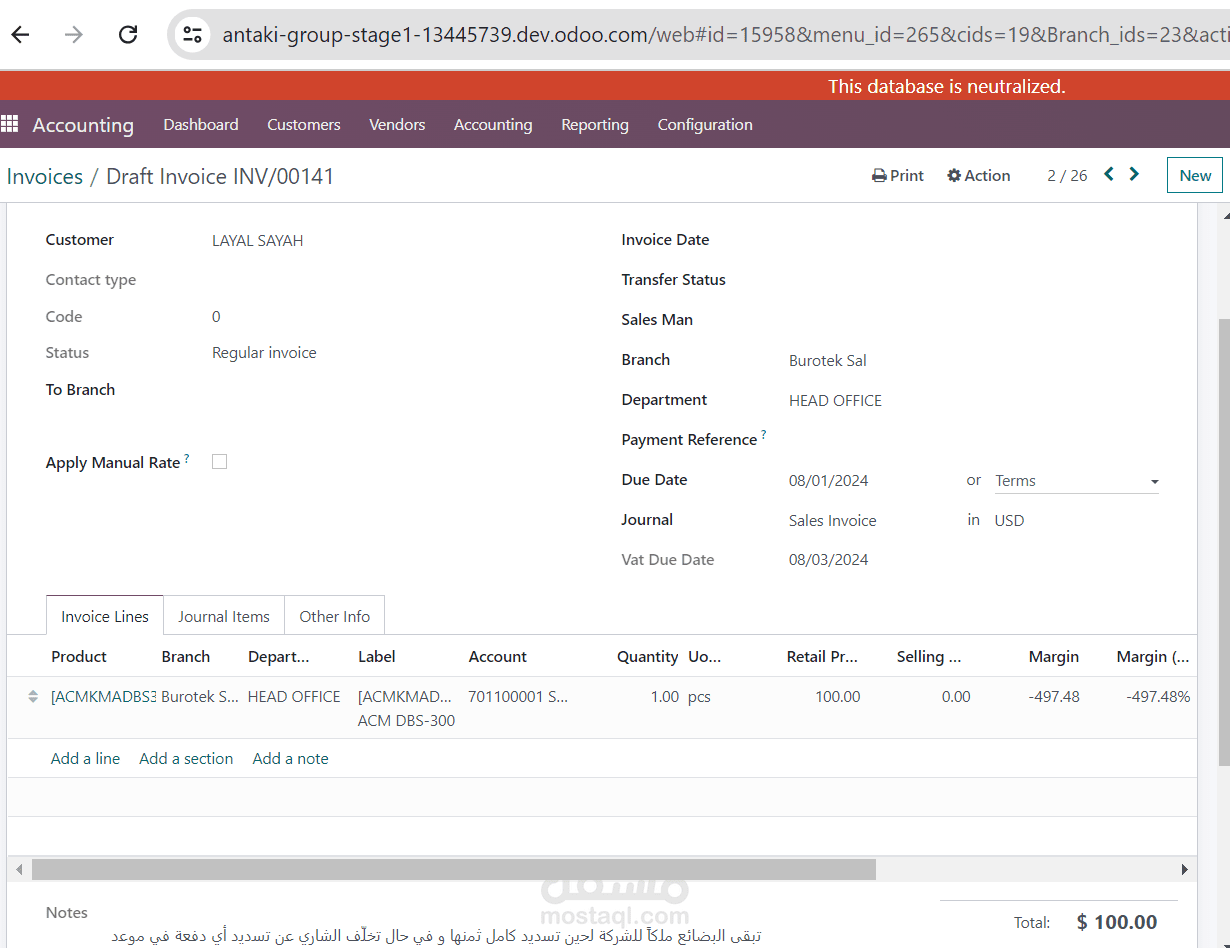Open Payment Reference help tooltip

pos(764,435)
